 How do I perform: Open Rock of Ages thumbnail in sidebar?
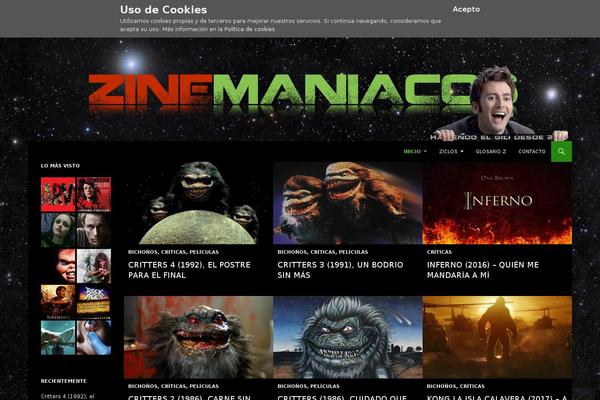(x=94, y=302)
